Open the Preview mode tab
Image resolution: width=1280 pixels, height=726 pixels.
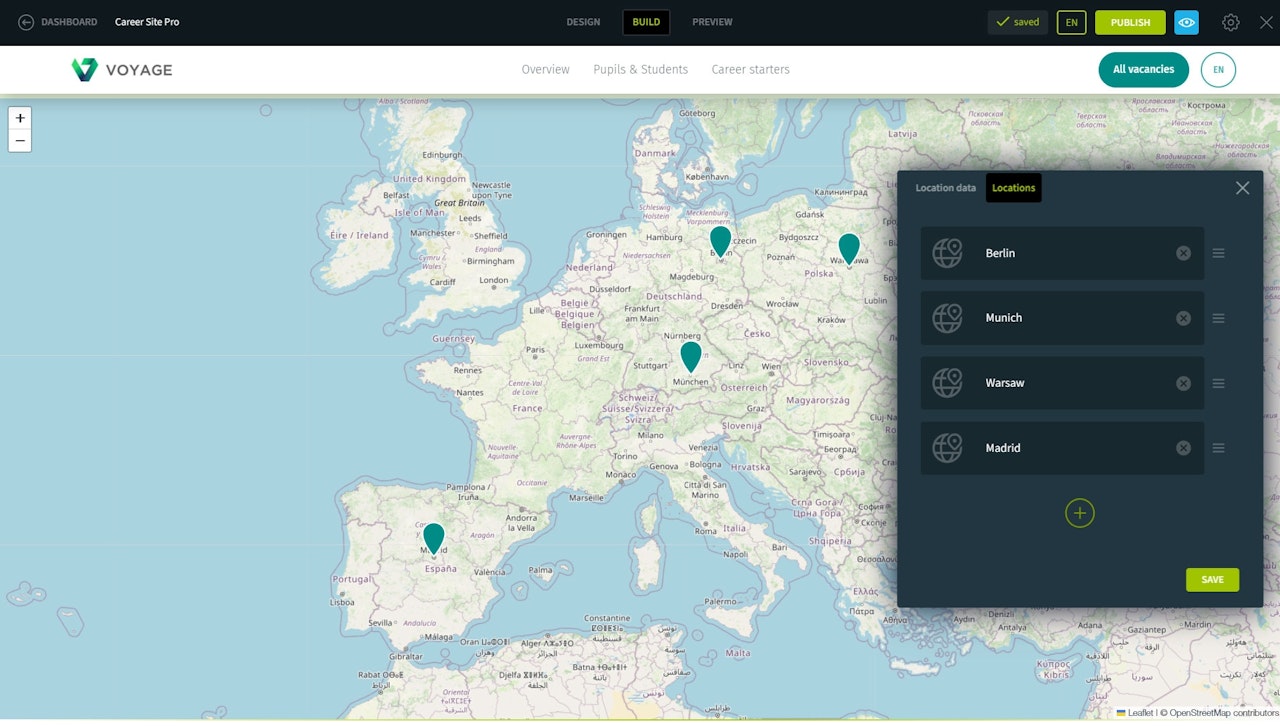712,22
